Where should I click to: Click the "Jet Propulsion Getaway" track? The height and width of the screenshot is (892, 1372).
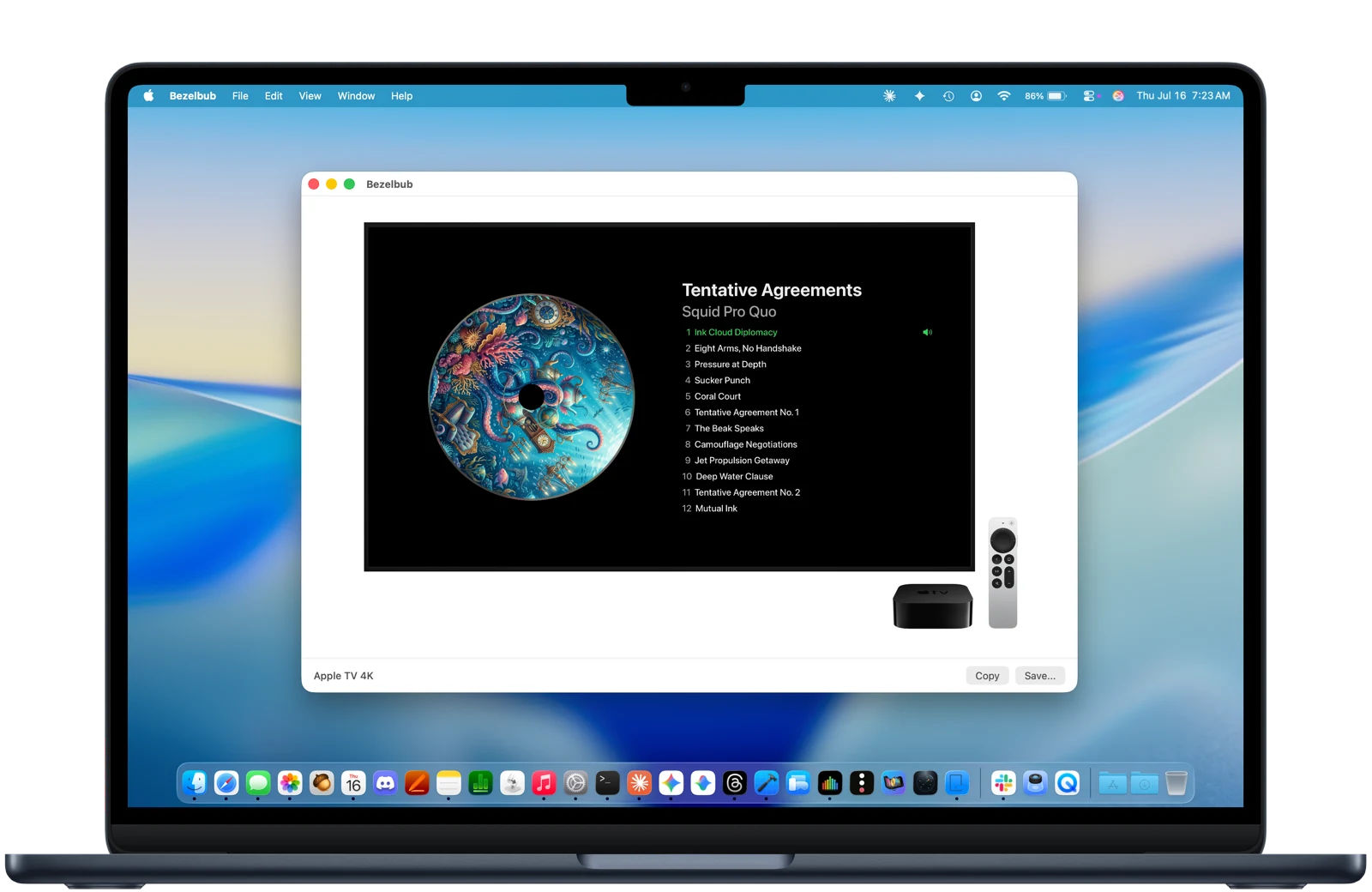(742, 461)
